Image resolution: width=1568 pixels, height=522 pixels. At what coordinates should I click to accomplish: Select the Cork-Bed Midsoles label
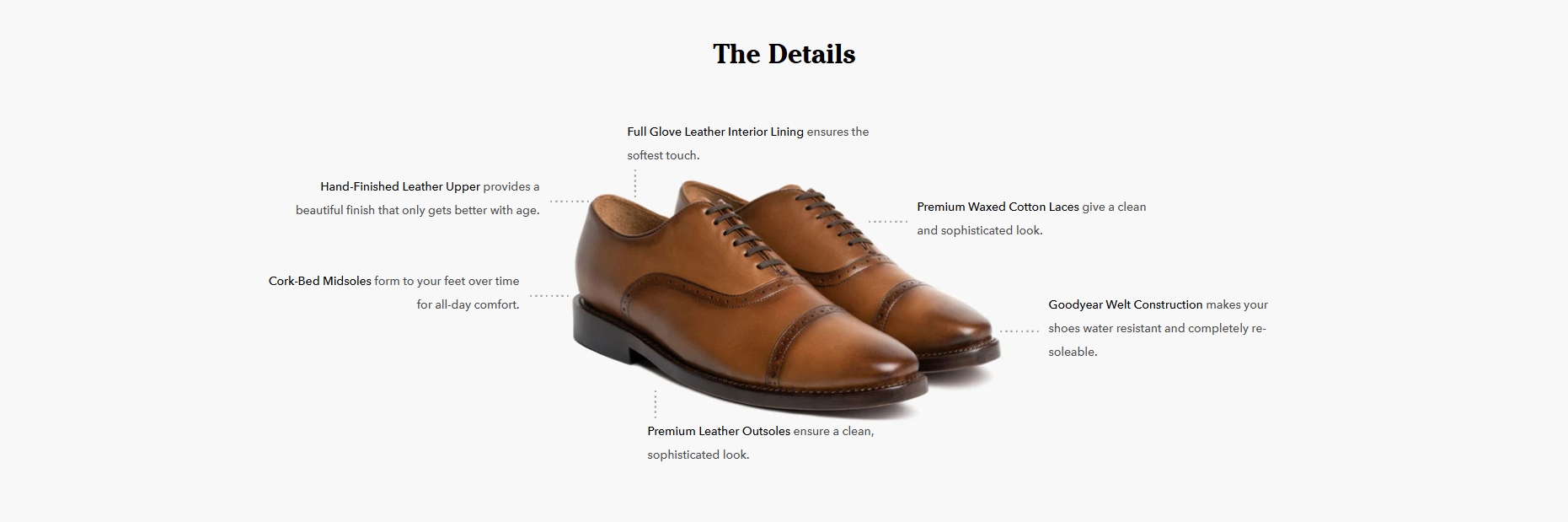320,281
